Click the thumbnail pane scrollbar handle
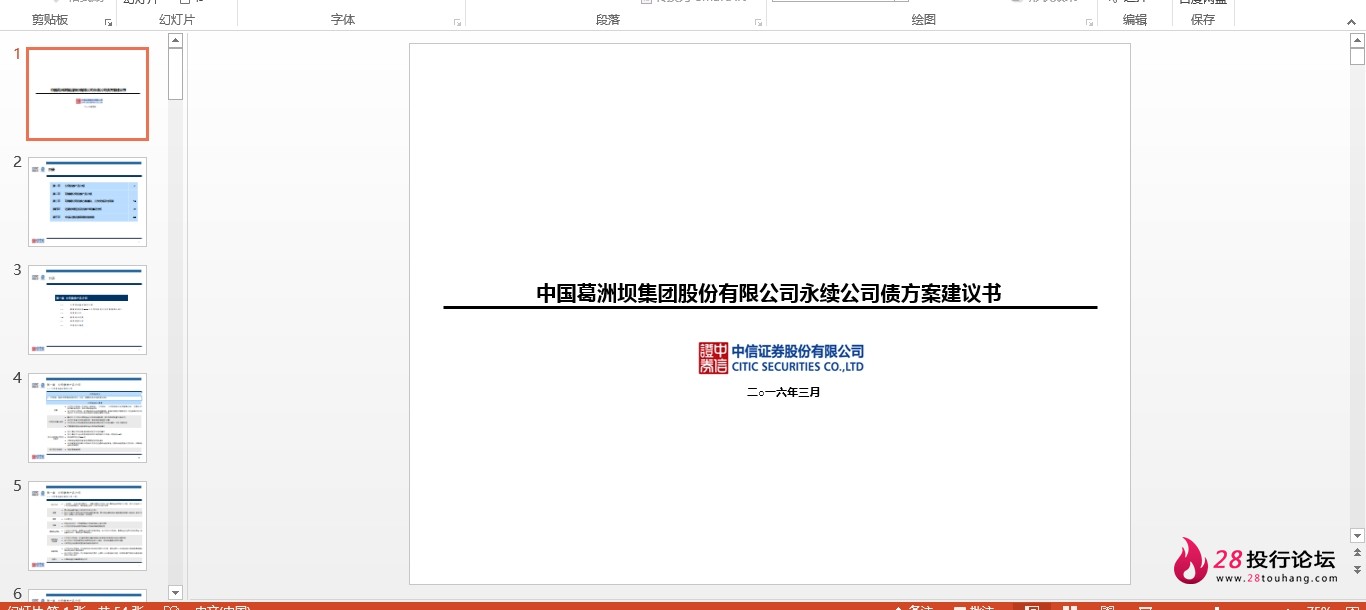 176,74
